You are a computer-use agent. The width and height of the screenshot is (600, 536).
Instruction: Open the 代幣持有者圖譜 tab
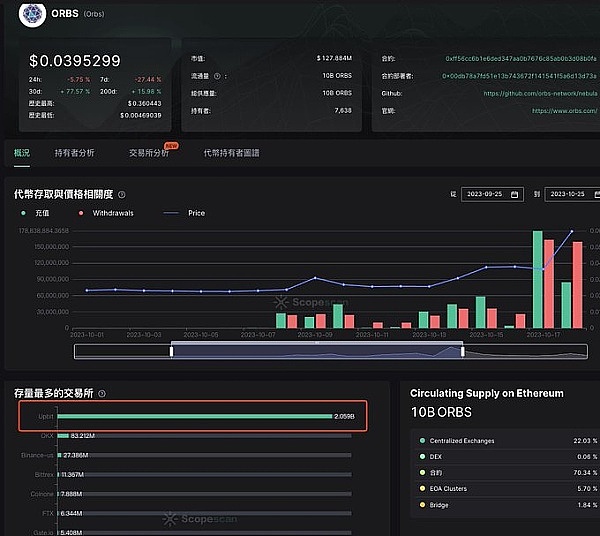coord(231,153)
